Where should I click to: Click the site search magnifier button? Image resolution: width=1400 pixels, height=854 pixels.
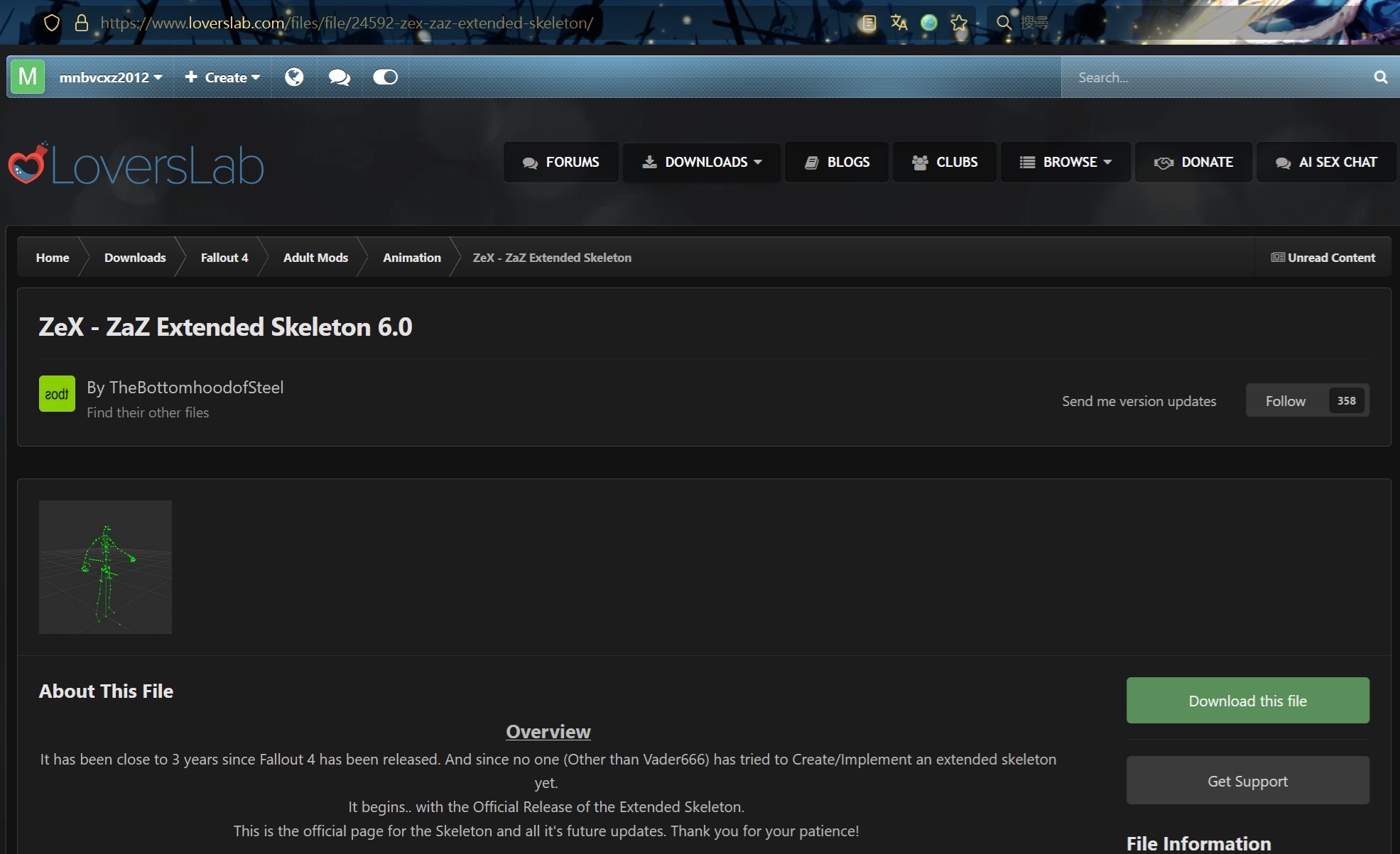tap(1380, 77)
